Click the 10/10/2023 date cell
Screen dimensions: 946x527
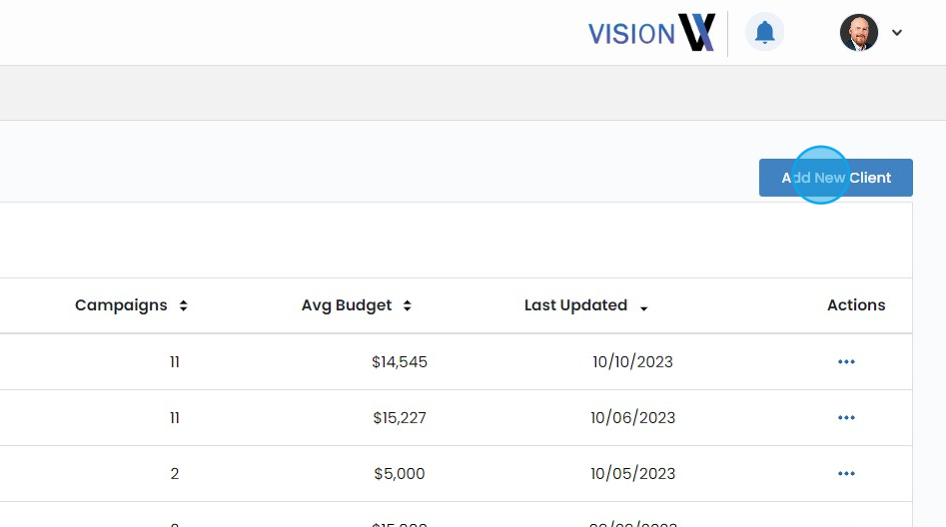click(632, 362)
